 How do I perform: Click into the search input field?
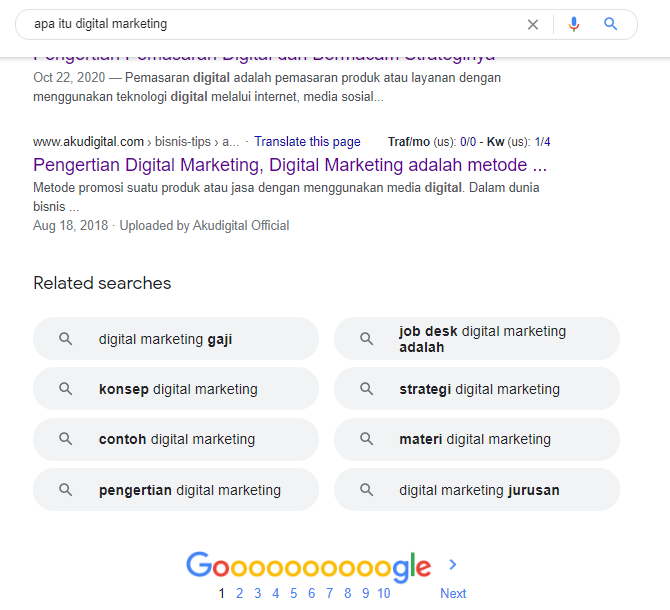pos(270,24)
